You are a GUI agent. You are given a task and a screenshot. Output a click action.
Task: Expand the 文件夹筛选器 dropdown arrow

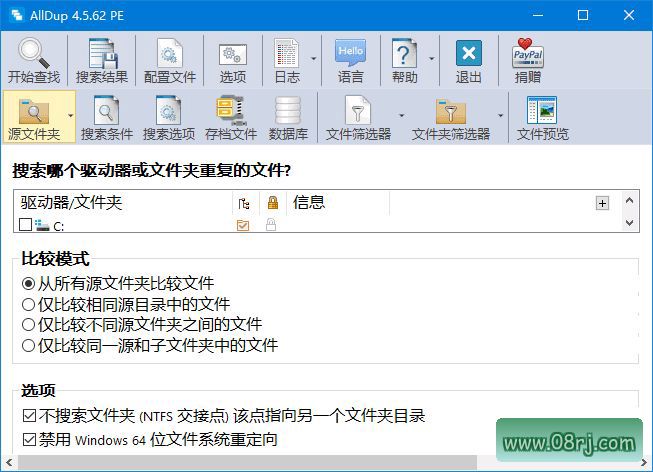click(x=501, y=115)
